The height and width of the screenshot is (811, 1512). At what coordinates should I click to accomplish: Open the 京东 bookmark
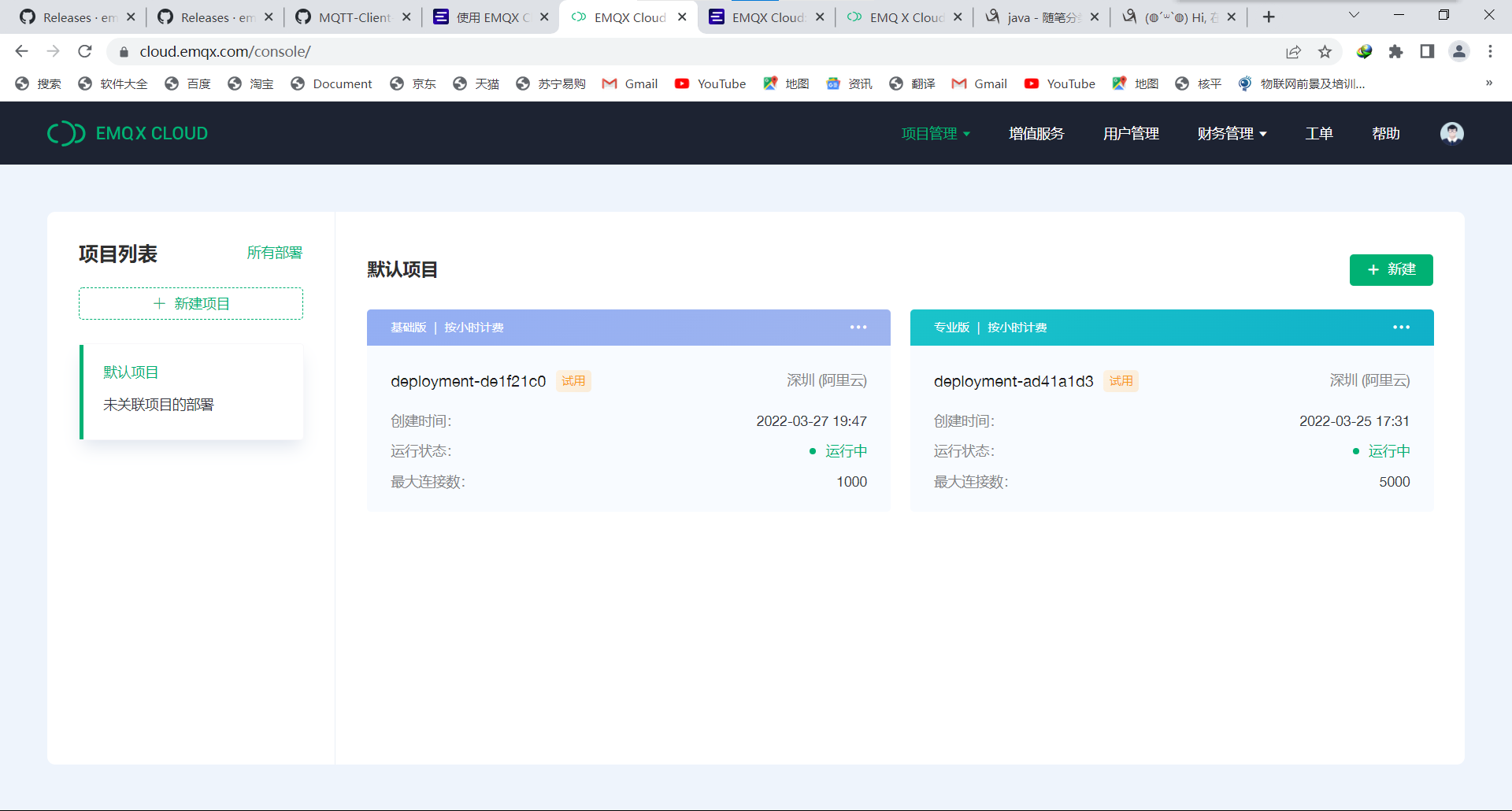click(x=413, y=83)
